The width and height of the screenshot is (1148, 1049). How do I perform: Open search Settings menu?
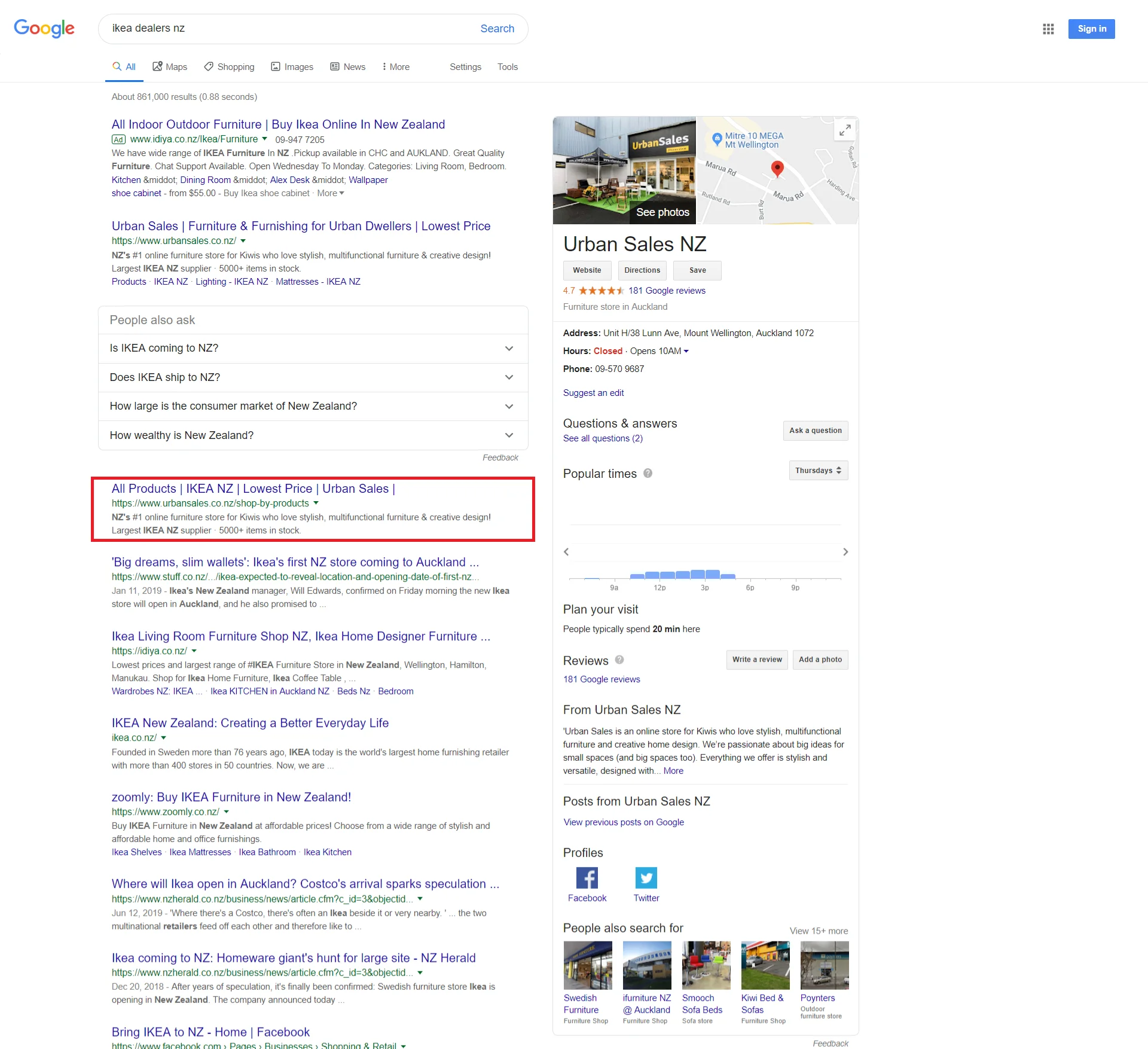click(x=465, y=67)
